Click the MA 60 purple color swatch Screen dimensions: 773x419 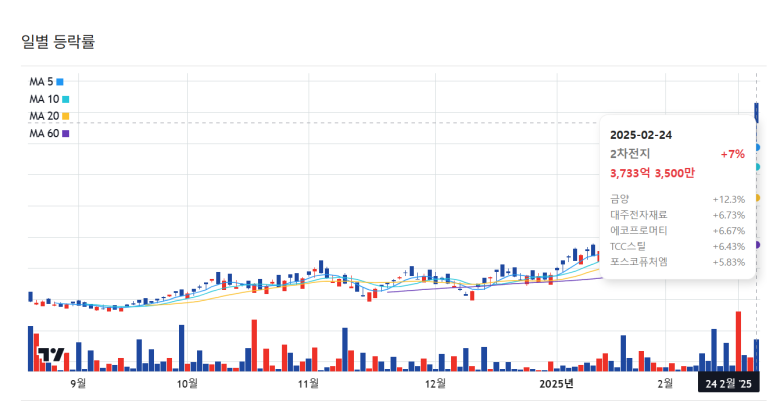(x=66, y=134)
